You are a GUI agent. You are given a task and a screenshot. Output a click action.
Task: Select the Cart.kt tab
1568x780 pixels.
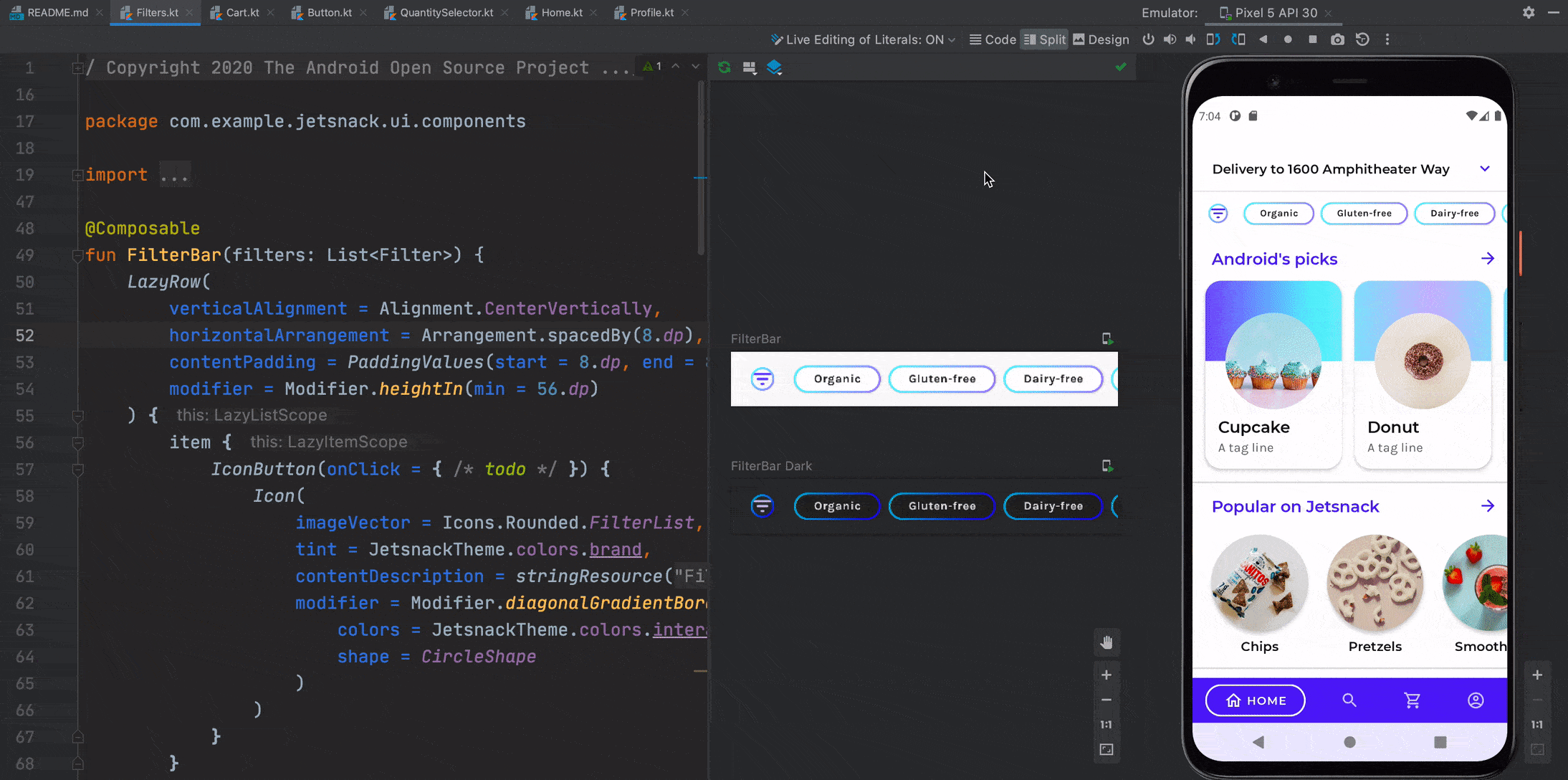(x=242, y=12)
